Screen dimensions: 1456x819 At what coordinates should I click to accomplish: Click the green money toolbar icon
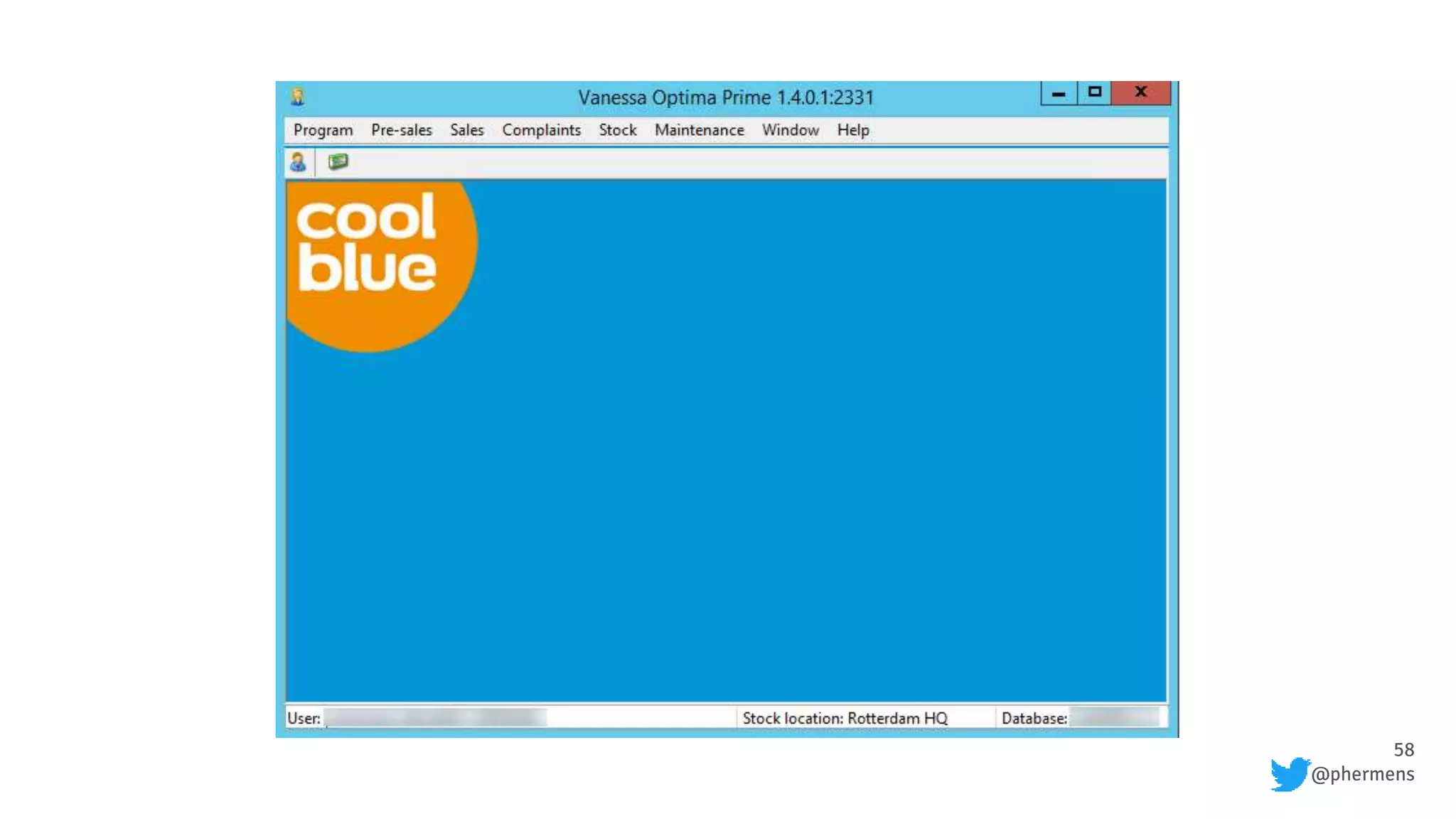point(338,162)
